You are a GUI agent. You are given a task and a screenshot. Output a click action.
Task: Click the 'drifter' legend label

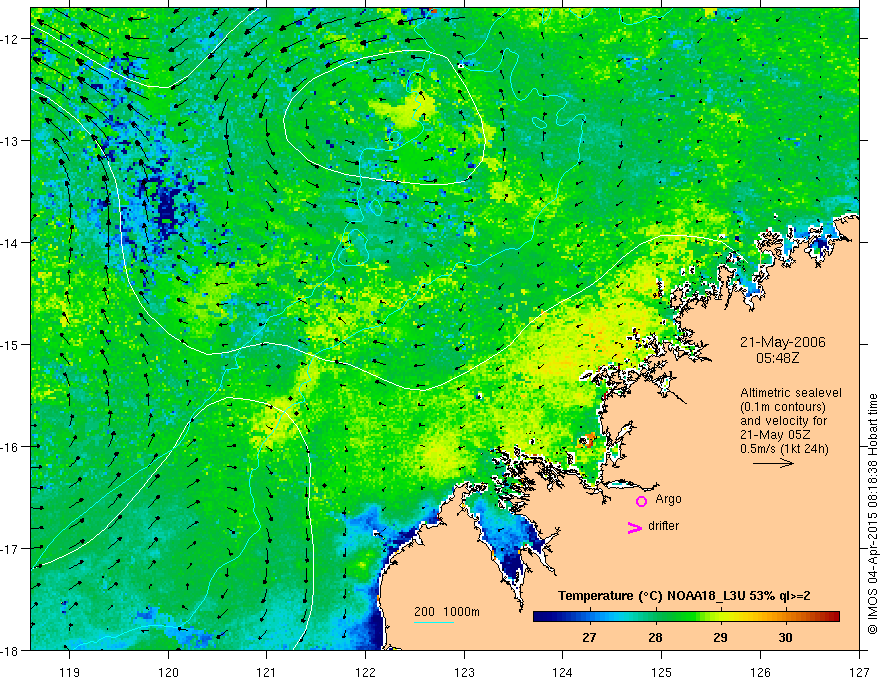(663, 526)
